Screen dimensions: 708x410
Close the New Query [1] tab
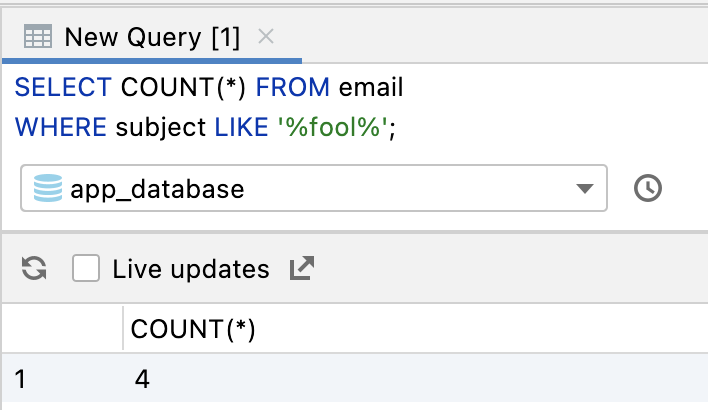[265, 37]
